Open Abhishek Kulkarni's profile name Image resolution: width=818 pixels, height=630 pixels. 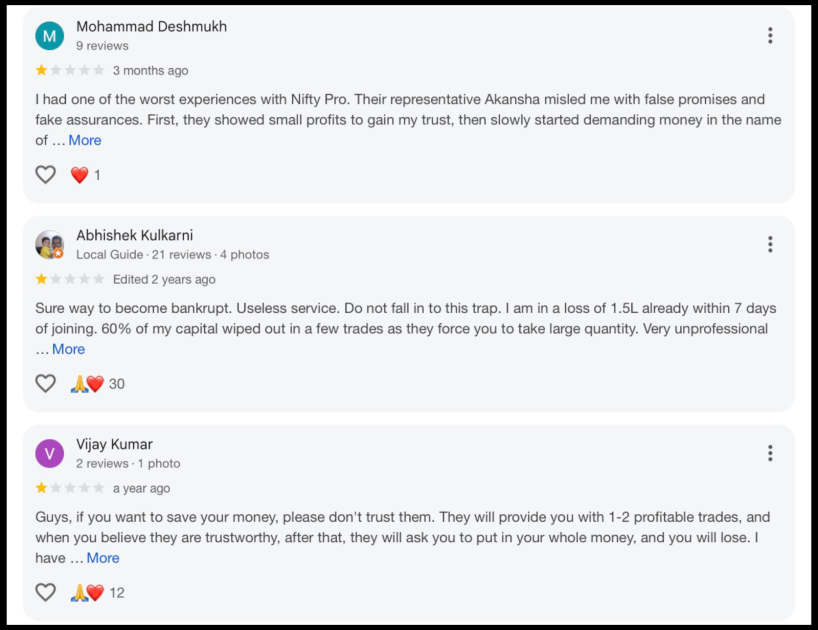(x=135, y=236)
